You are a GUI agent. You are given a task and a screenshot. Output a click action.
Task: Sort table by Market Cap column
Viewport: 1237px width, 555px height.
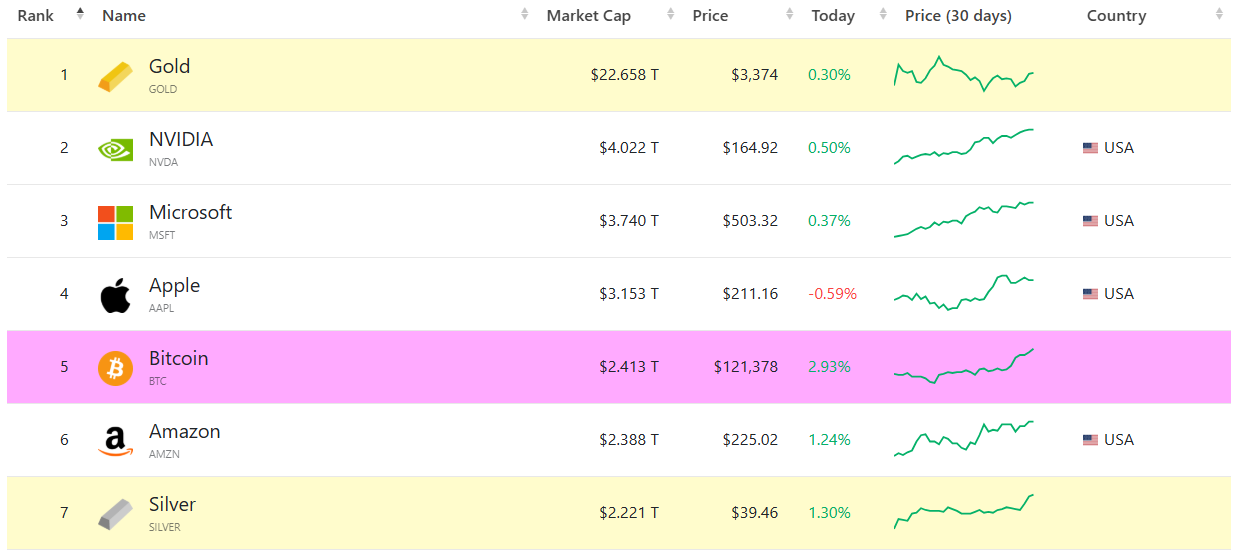coord(588,16)
